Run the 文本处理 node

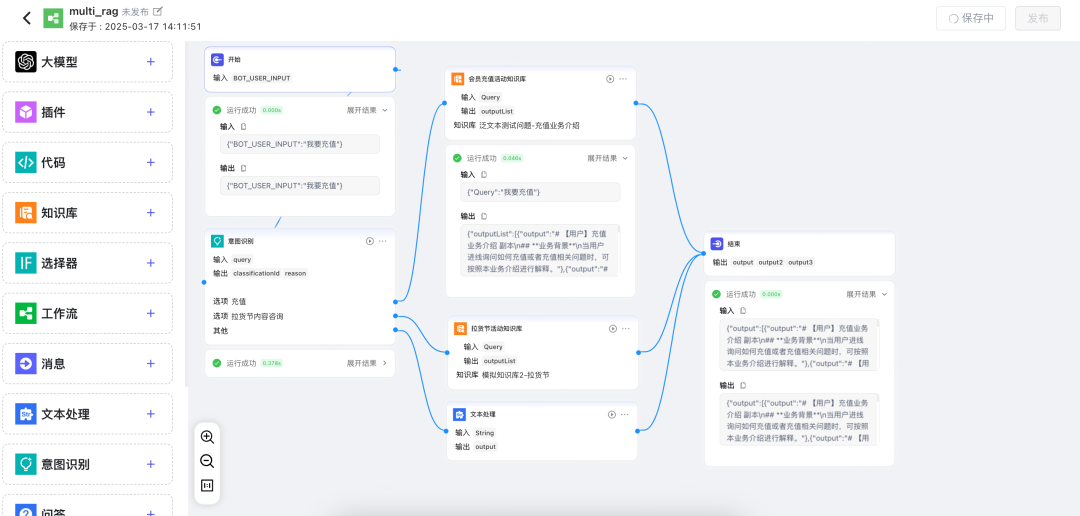[x=612, y=415]
